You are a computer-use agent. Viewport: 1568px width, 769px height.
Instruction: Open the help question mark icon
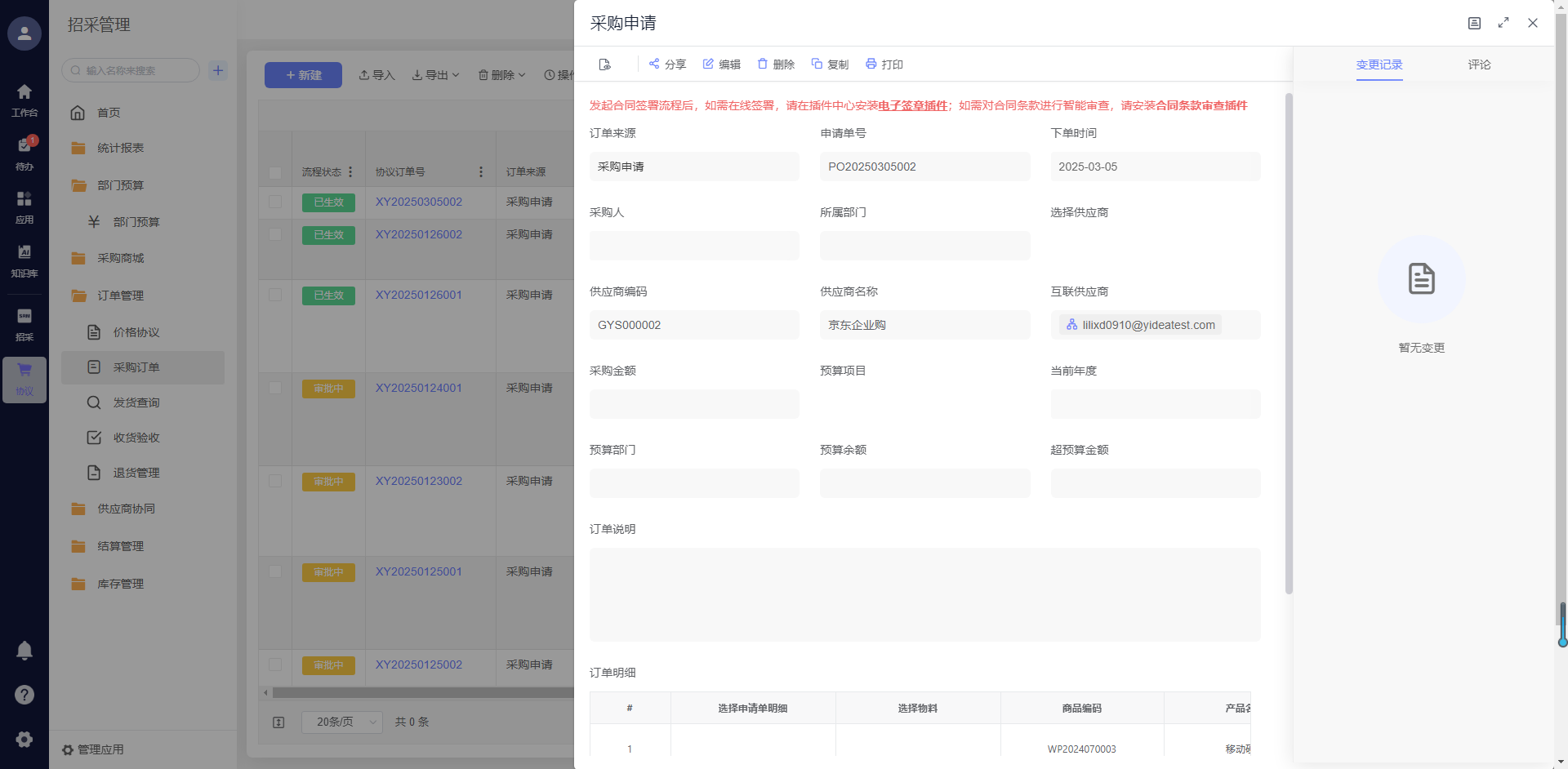[x=24, y=695]
